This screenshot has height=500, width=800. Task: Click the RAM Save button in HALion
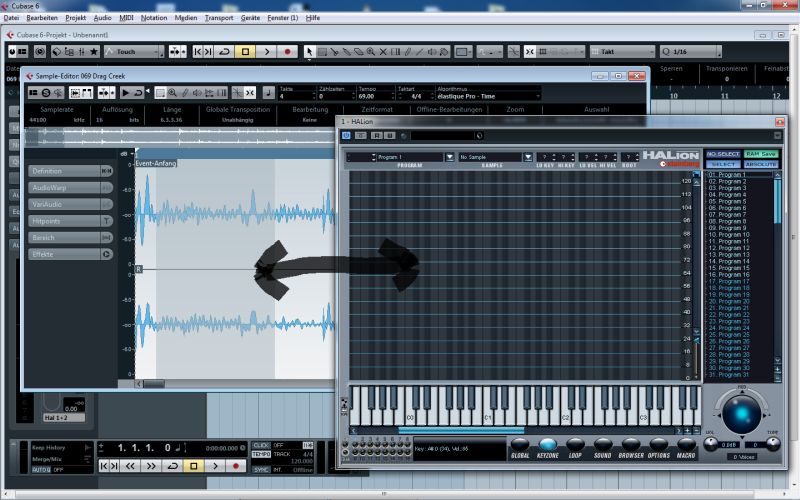coord(760,154)
